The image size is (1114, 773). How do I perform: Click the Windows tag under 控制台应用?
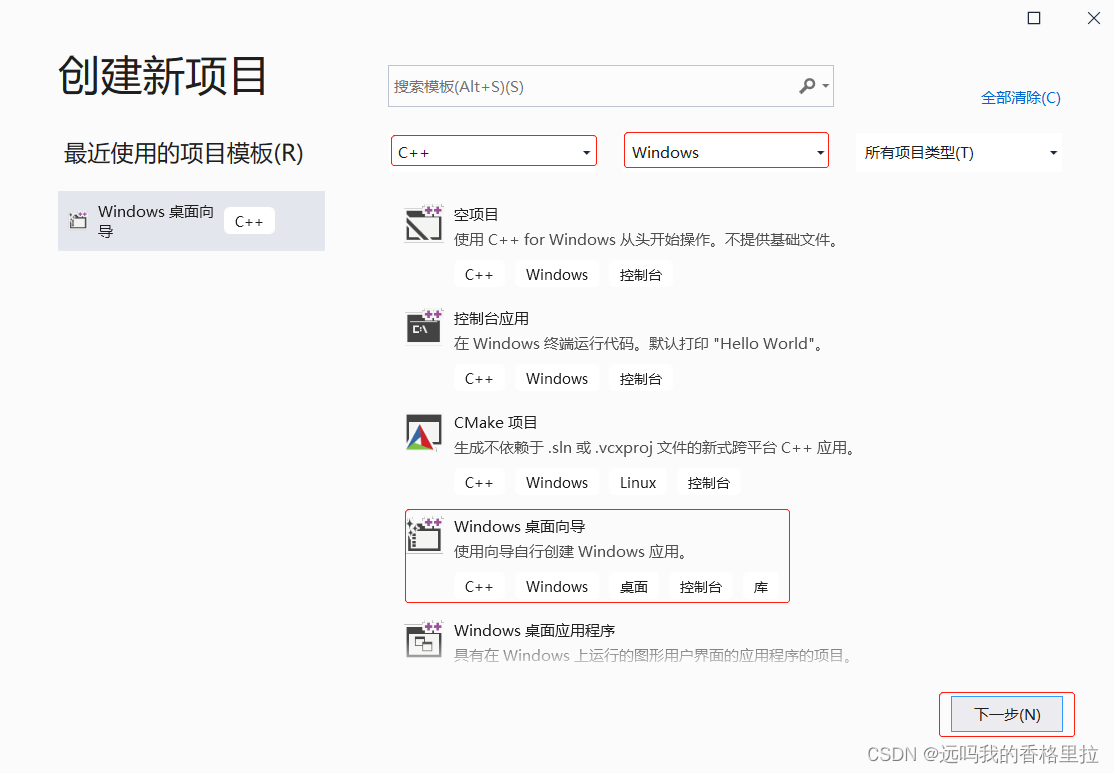(557, 379)
